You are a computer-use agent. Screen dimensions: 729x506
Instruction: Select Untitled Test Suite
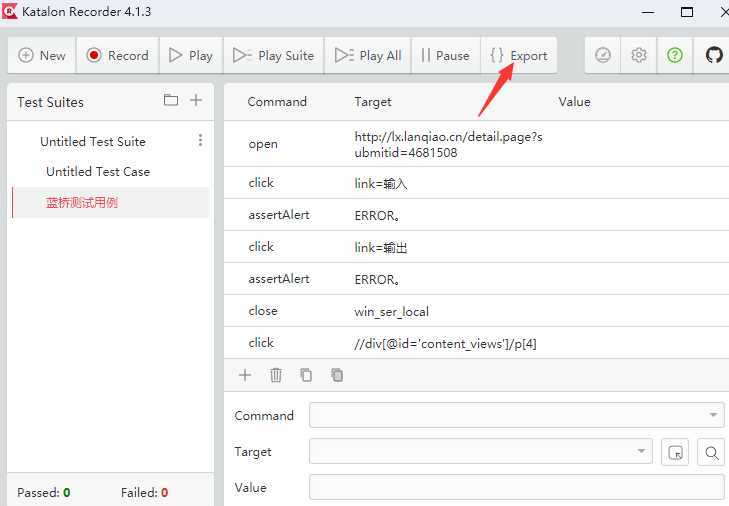(93, 141)
